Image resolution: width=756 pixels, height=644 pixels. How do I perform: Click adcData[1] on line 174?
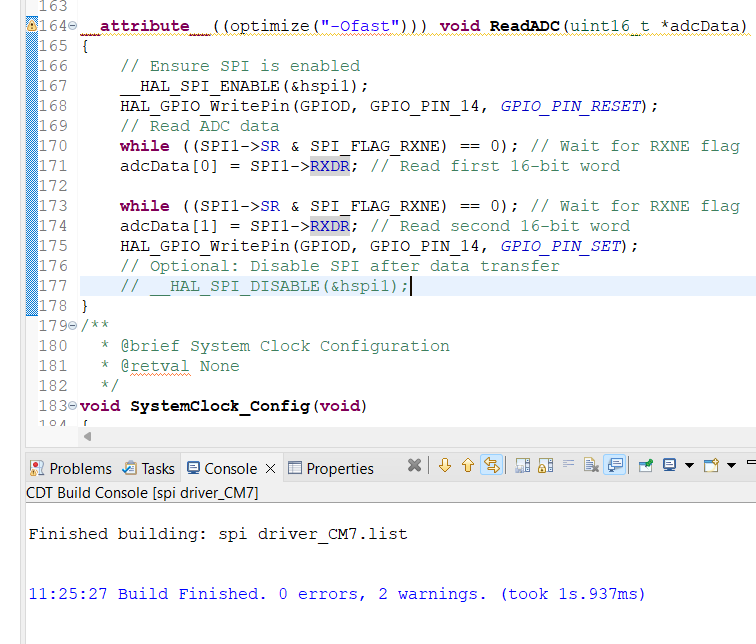[169, 226]
